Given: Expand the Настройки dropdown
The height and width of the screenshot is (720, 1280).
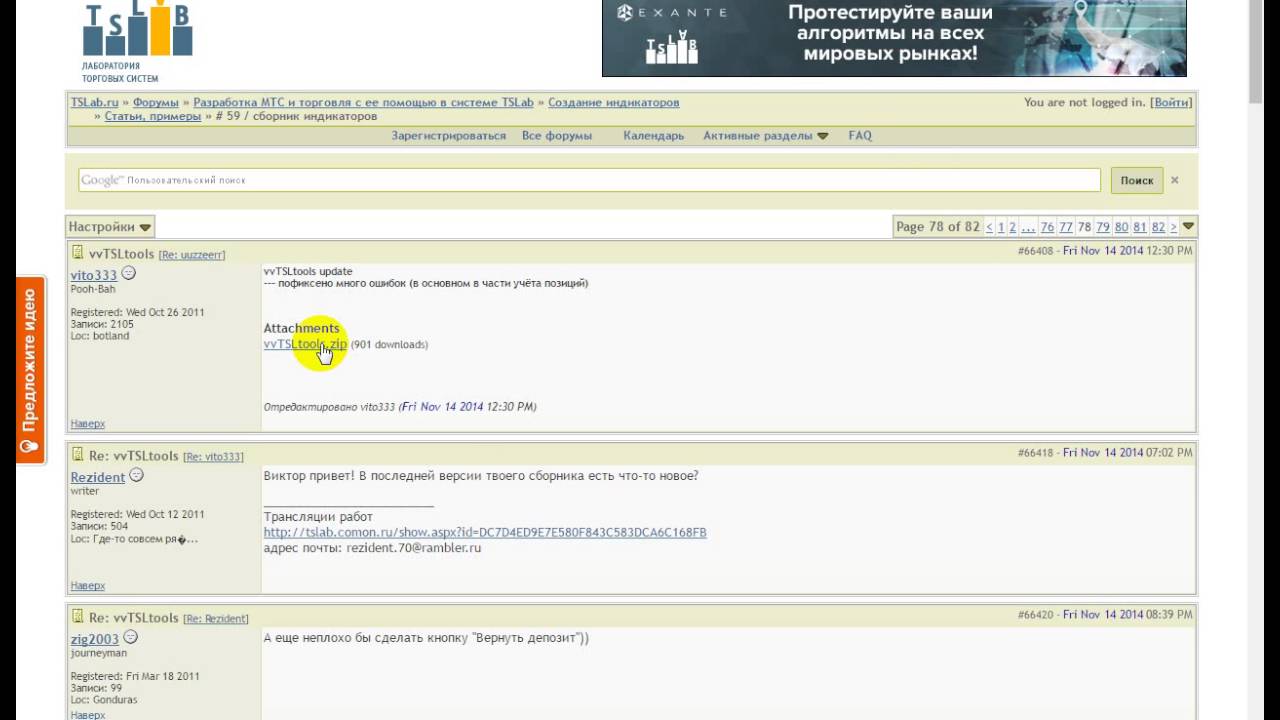Looking at the screenshot, I should [x=110, y=227].
